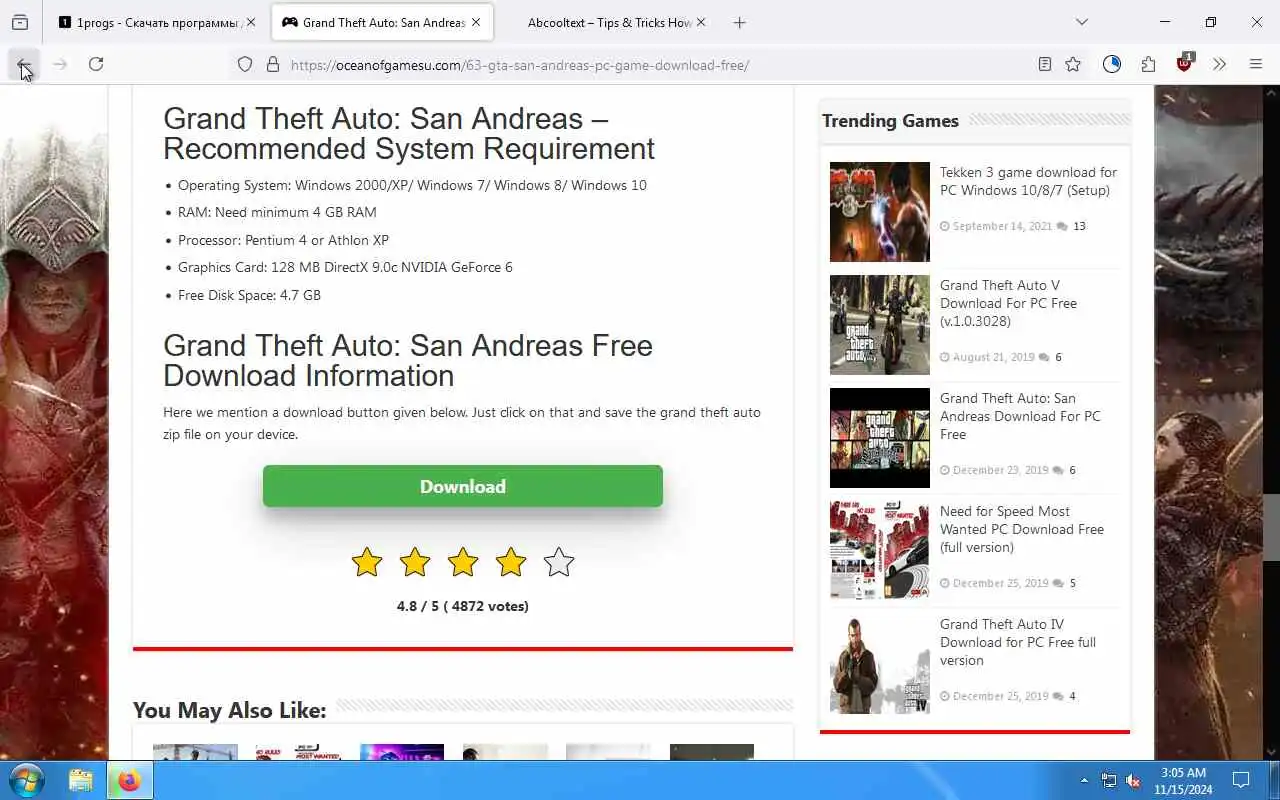Click the muted volume tray icon

[x=1134, y=780]
